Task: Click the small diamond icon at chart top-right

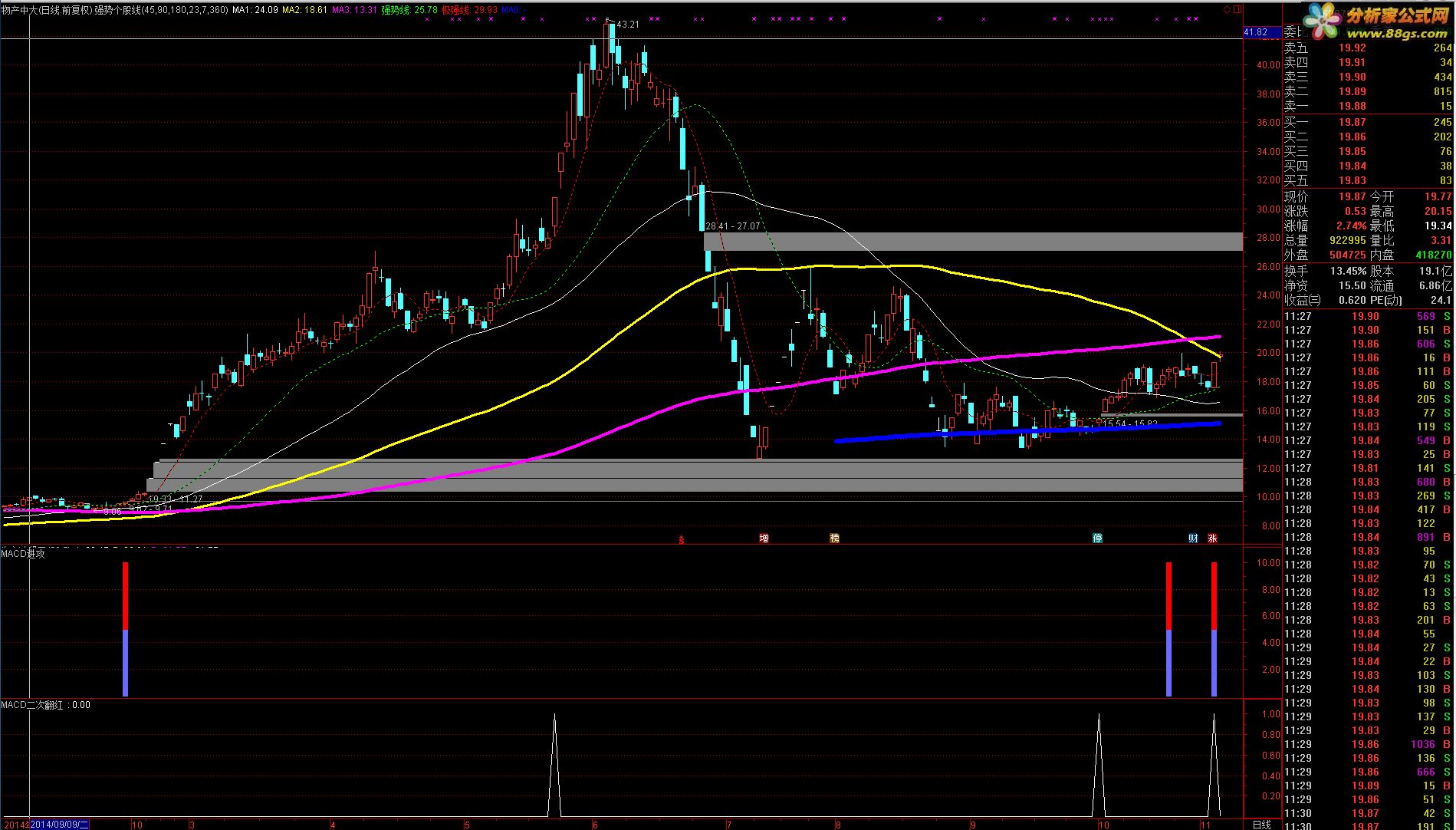Action: coord(1227,10)
